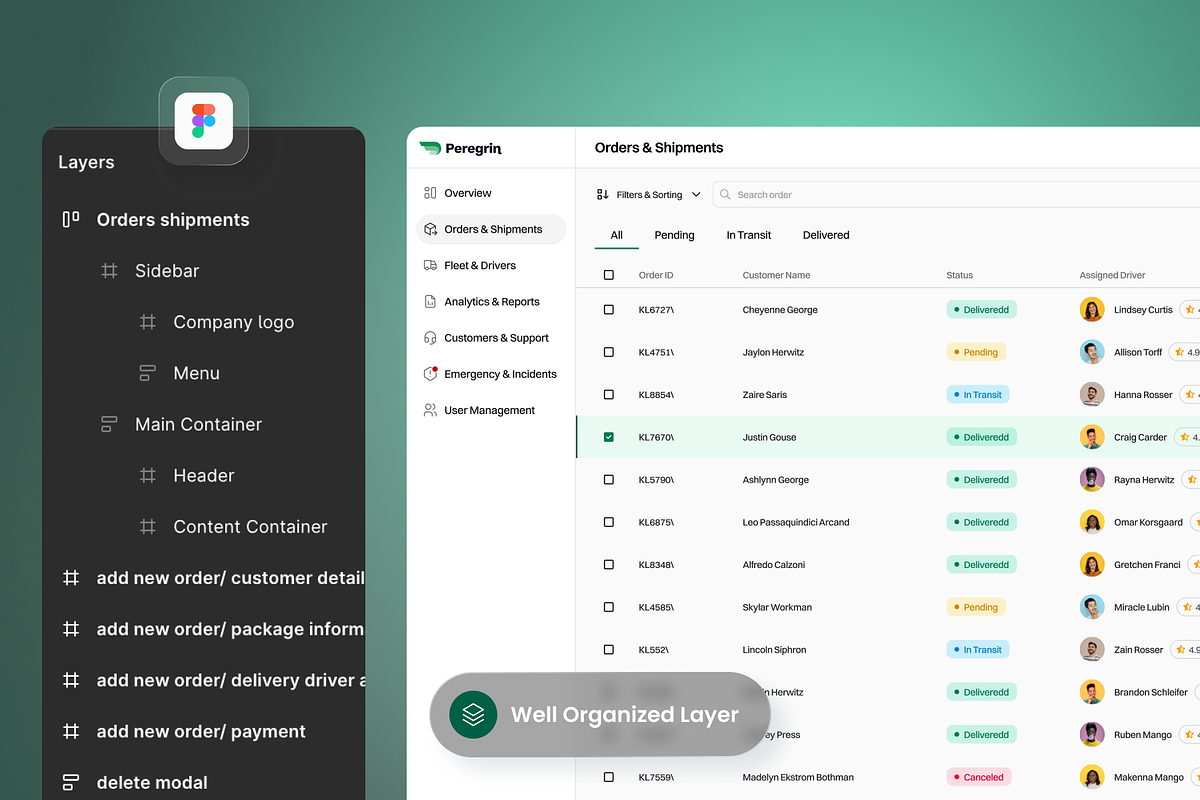
Task: Open the Filters & Sorting dropdown chevron
Action: (696, 194)
